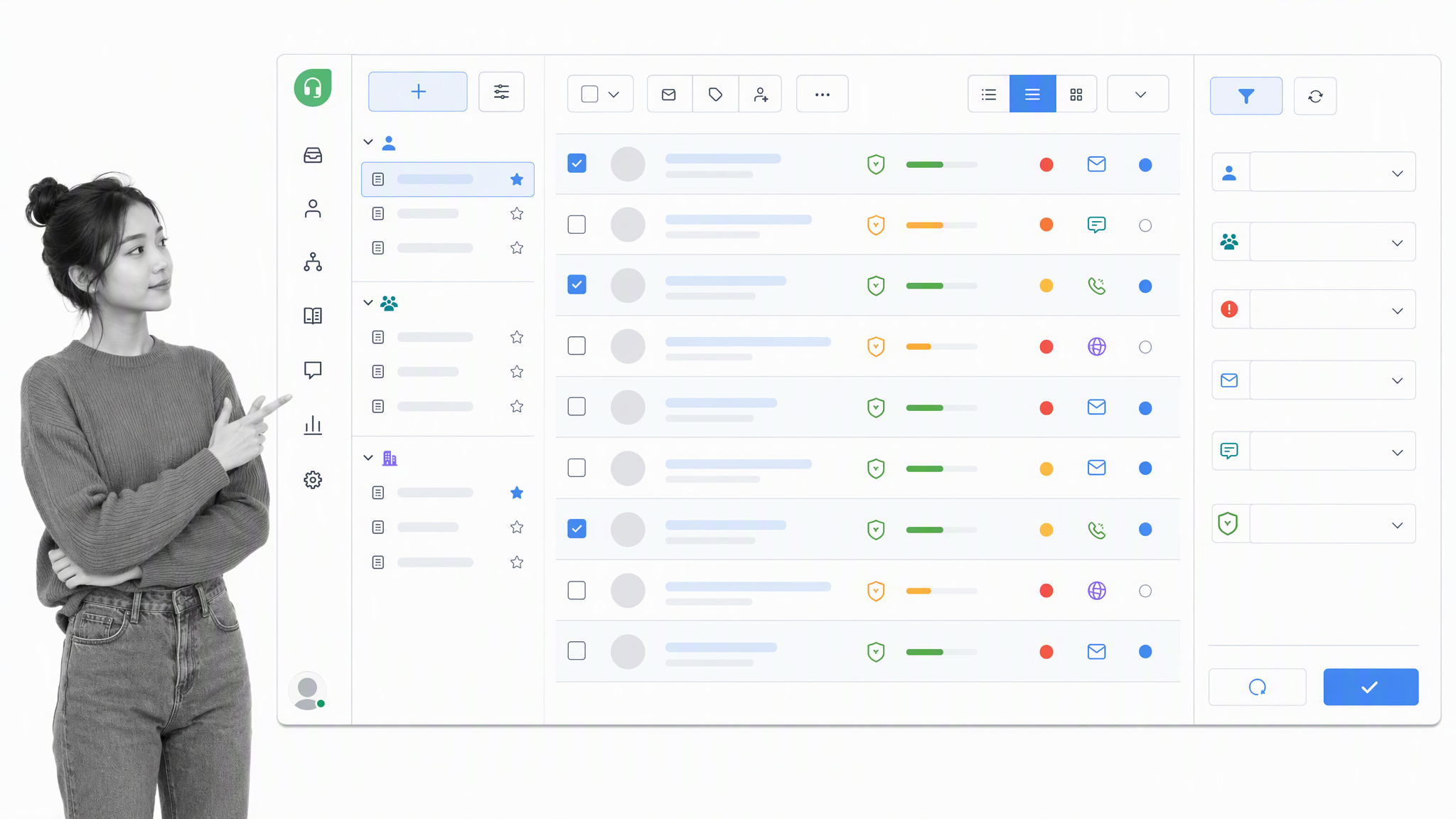Open the chevron dropdown right of view switcher
Viewport: 1456px width, 819px height.
point(1138,94)
